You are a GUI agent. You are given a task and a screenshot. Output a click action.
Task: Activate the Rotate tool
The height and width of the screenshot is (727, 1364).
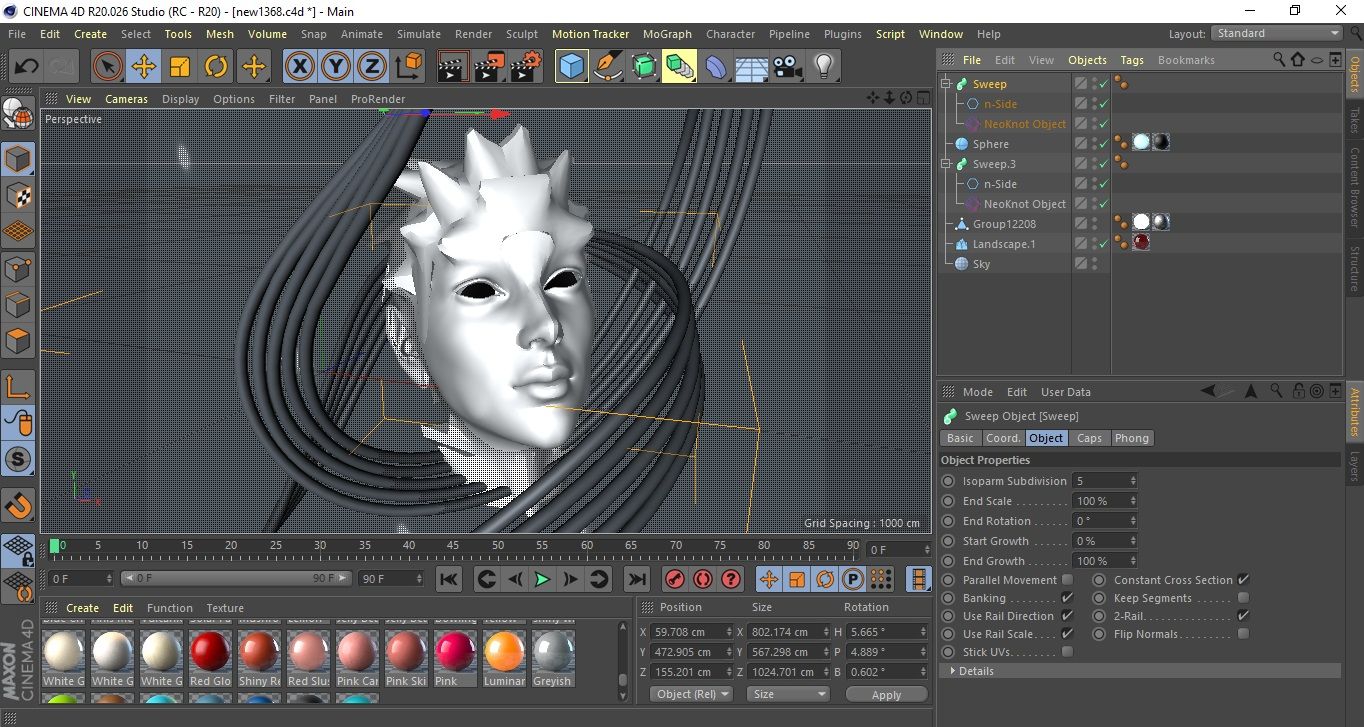point(216,67)
